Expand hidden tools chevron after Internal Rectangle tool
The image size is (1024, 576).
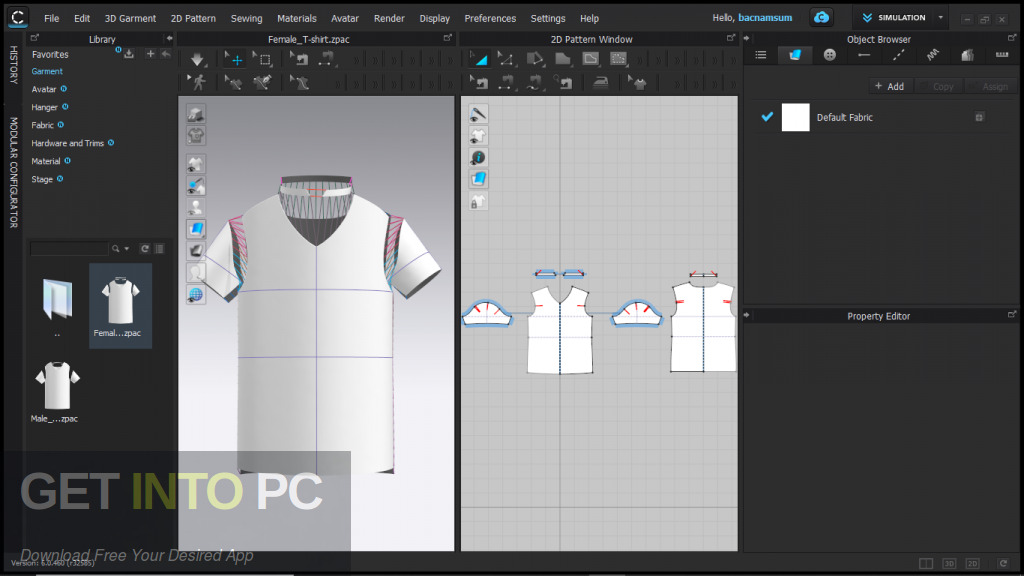pyautogui.click(x=639, y=61)
